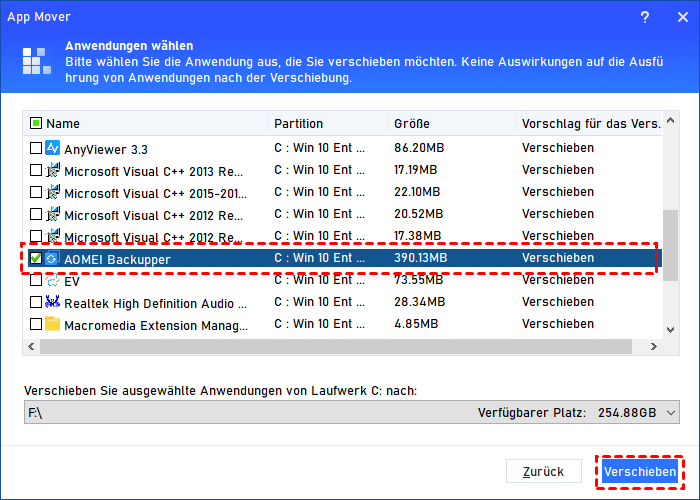Screen dimensions: 700x500
Task: Click the 86.20MB size value
Action: click(x=419, y=148)
